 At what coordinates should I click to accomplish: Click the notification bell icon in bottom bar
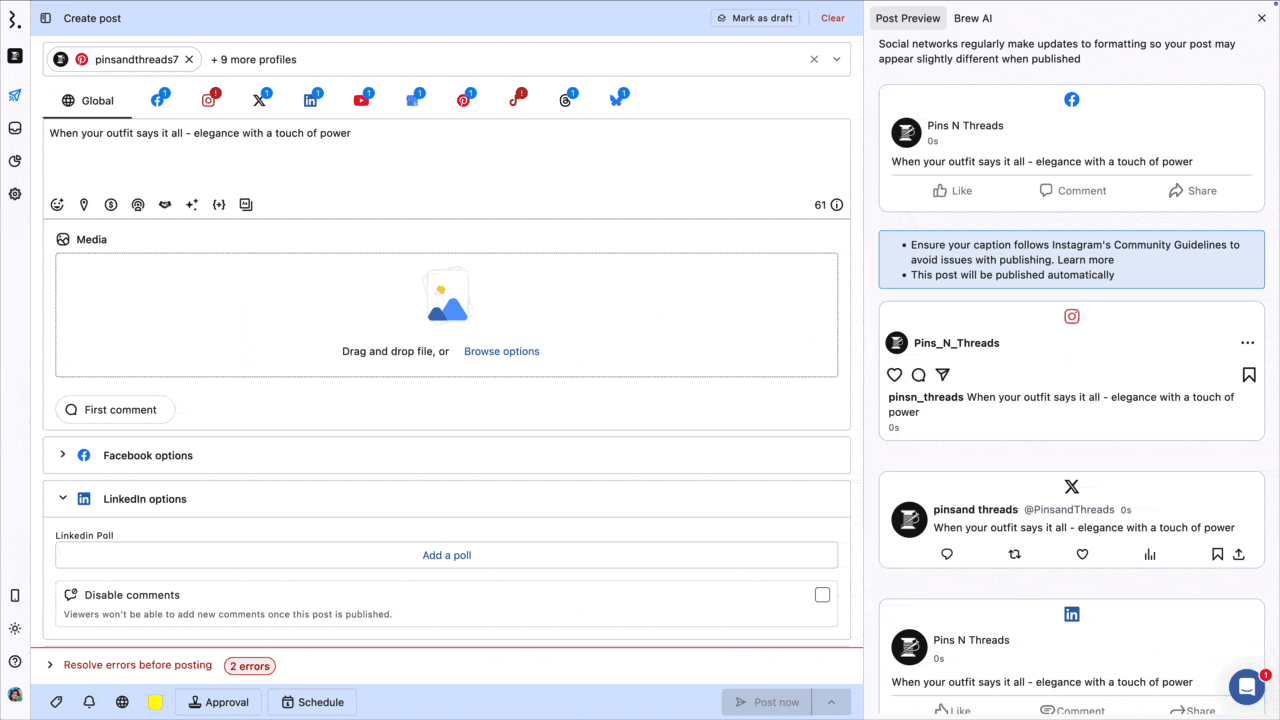pyautogui.click(x=89, y=702)
